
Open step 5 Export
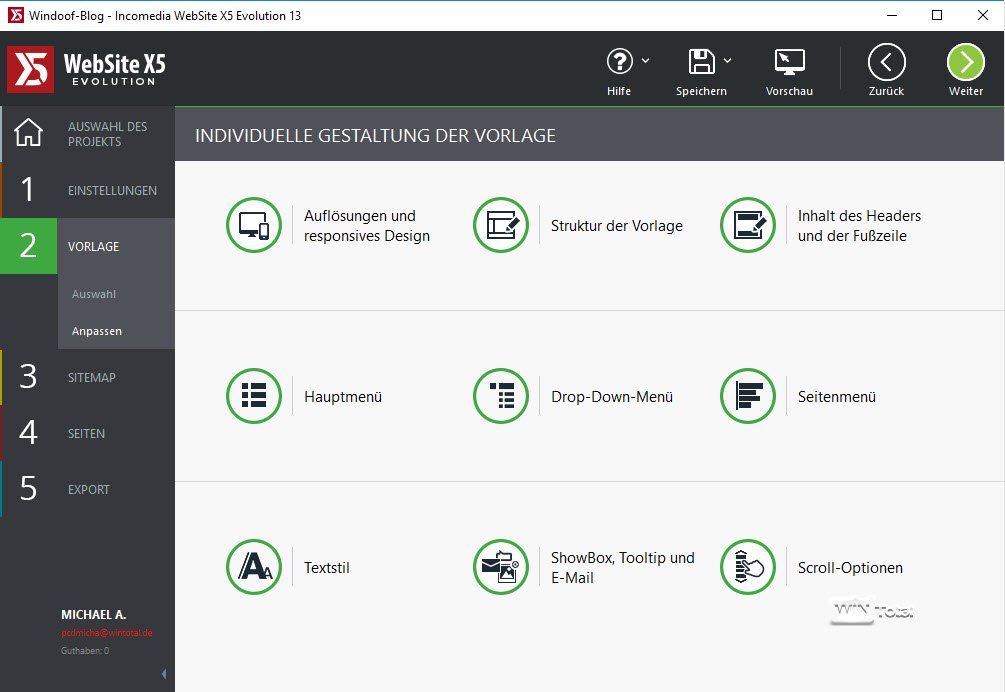[87, 489]
